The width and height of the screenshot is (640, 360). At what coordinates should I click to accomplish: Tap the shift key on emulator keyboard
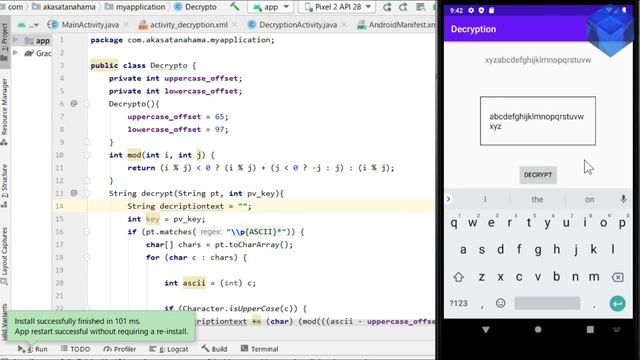click(x=458, y=277)
